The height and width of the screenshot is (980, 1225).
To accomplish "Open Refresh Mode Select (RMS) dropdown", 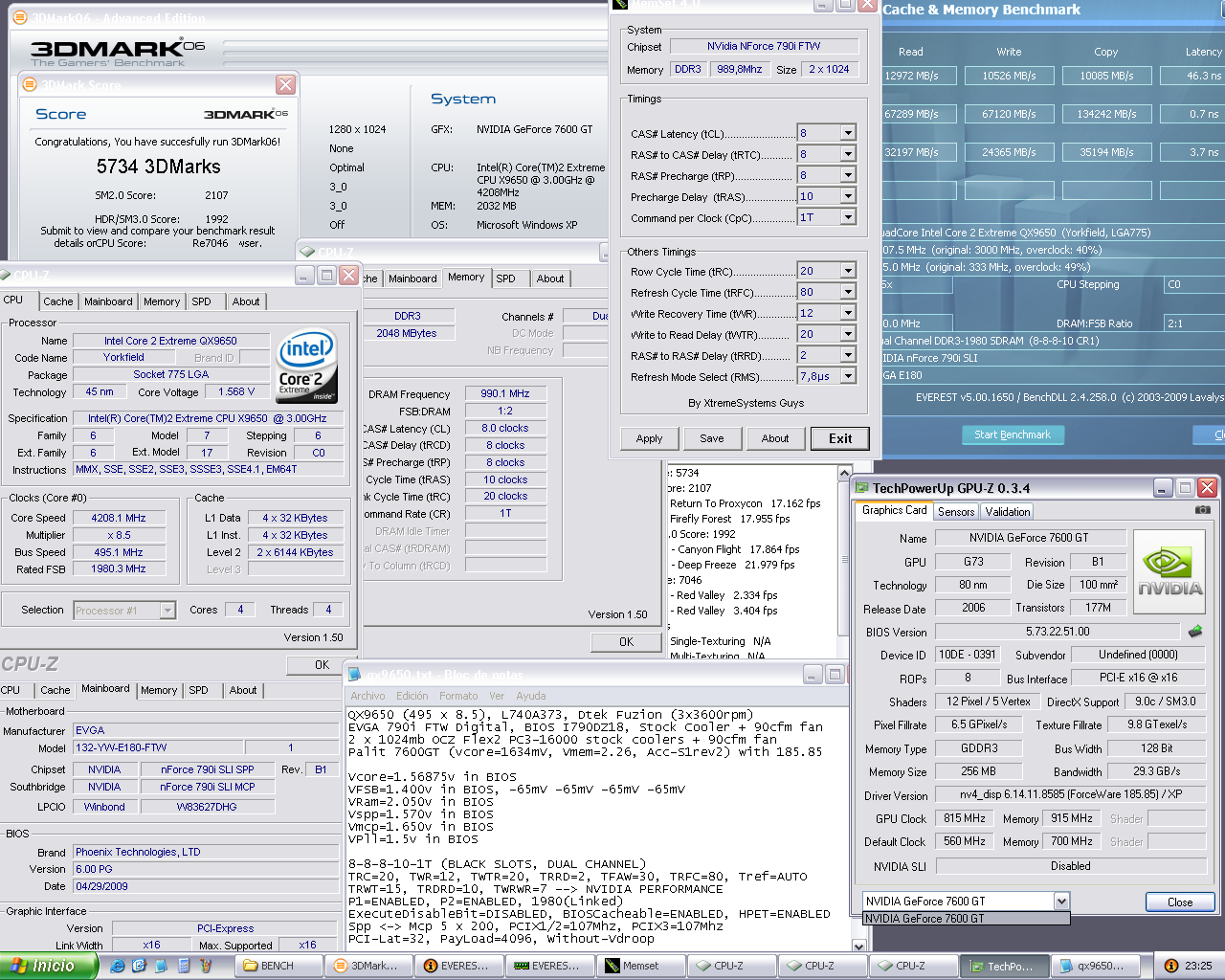I will point(848,376).
